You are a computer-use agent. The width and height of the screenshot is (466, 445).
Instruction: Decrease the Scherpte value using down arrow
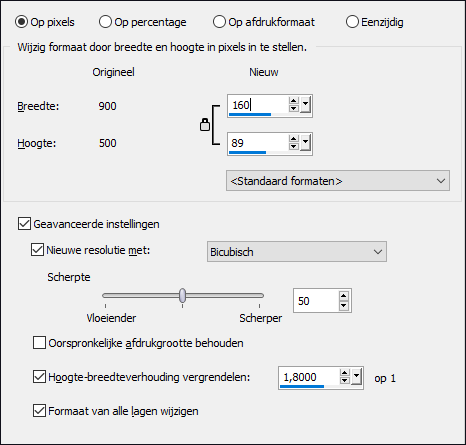tap(344, 305)
